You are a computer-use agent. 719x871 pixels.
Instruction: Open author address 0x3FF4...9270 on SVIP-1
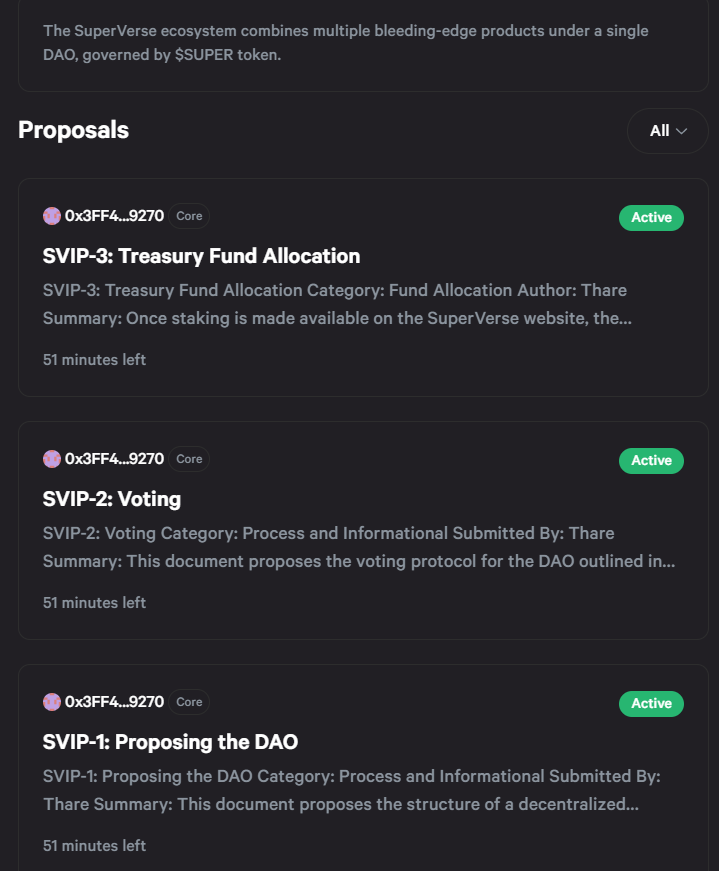coord(114,702)
